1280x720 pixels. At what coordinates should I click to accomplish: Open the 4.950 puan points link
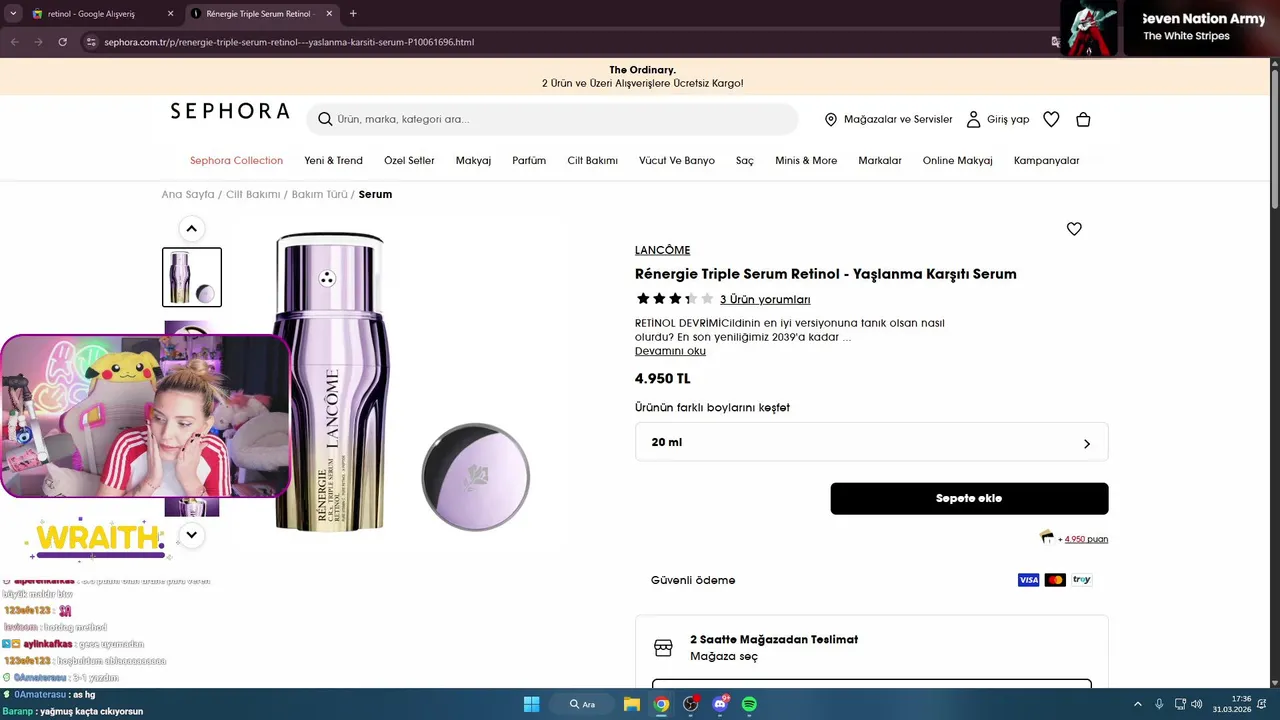(1086, 539)
